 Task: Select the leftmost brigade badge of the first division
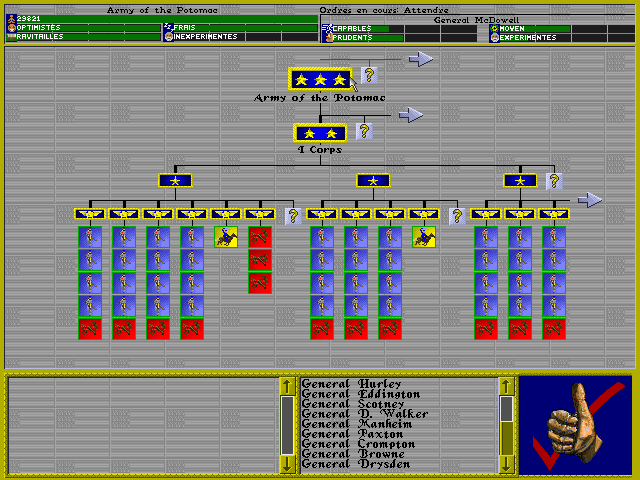click(90, 214)
